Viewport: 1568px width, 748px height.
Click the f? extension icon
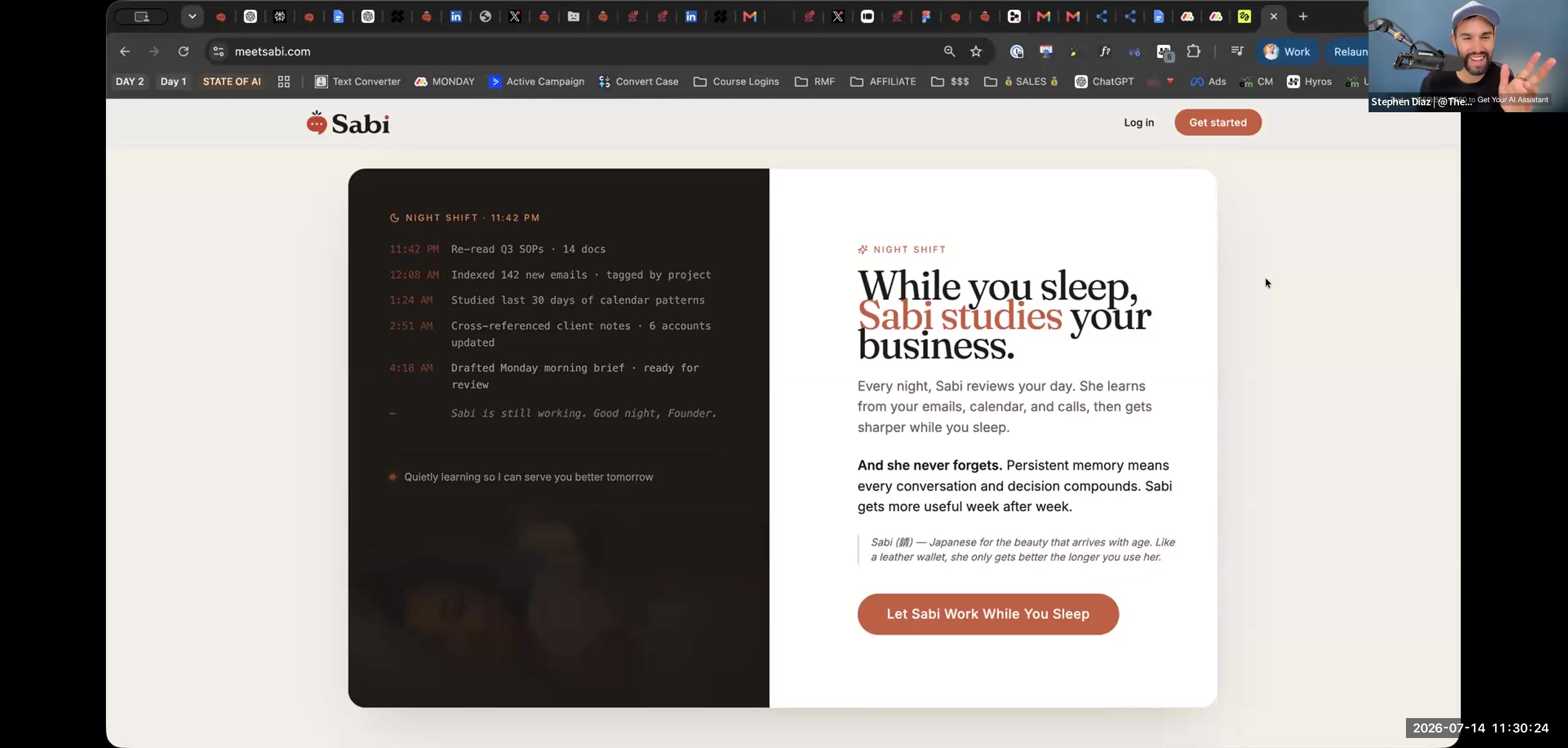(1105, 52)
